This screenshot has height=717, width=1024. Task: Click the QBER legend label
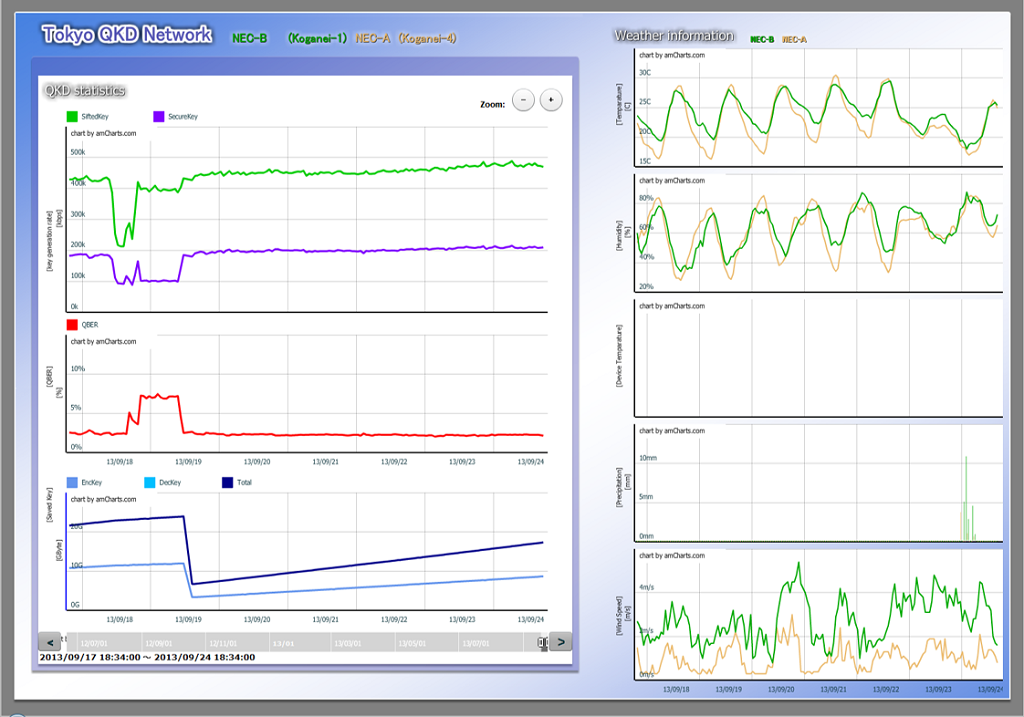tap(89, 325)
